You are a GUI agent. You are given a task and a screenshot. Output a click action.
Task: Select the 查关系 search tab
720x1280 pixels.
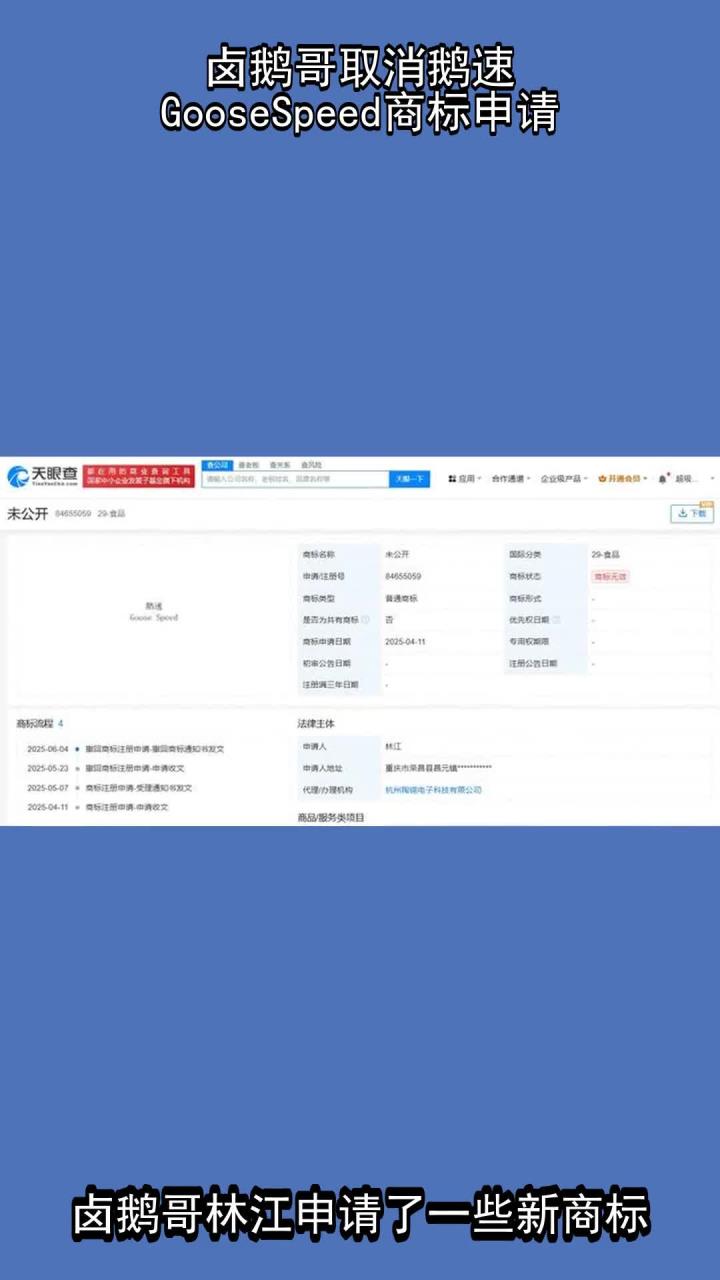tap(280, 465)
